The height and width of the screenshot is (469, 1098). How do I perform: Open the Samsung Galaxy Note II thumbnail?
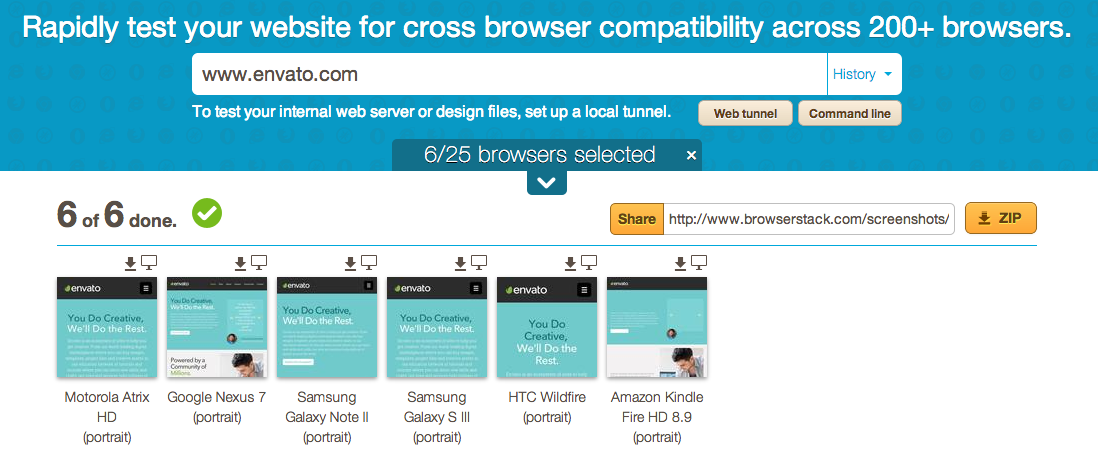tap(327, 328)
